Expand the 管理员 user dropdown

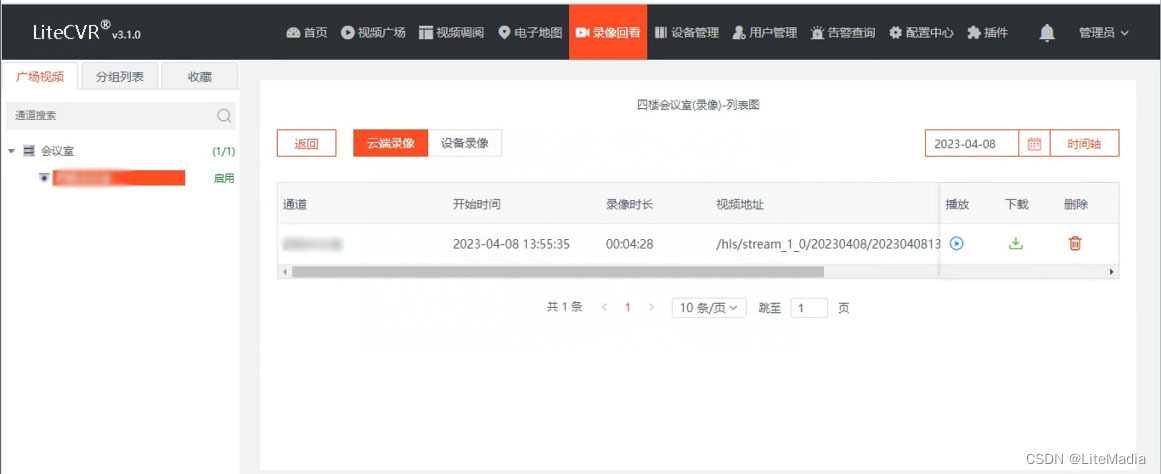[x=1103, y=33]
